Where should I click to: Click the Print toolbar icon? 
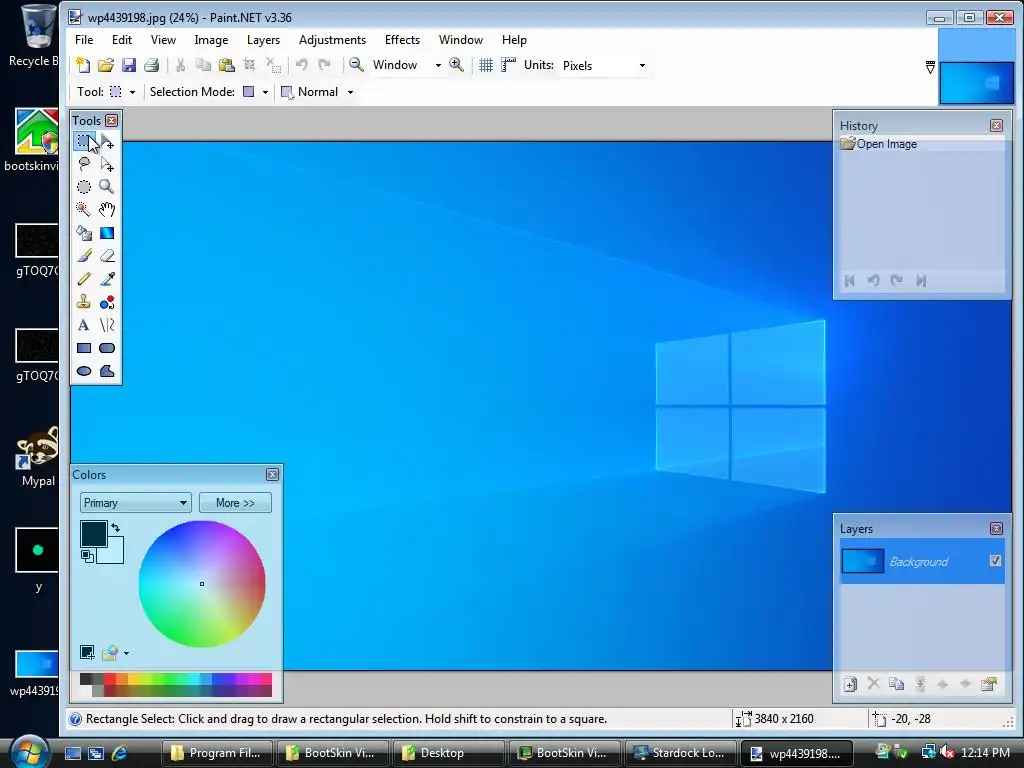[152, 65]
